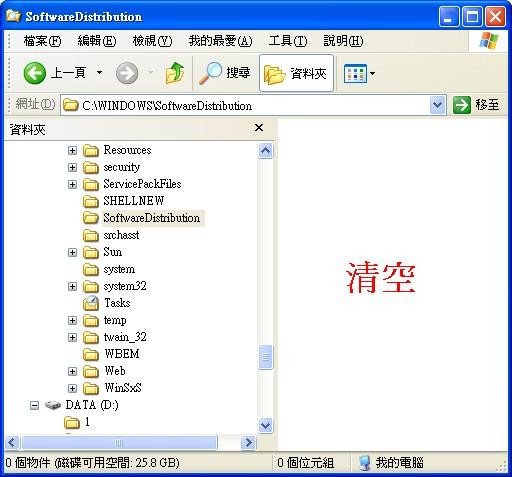Open the Favorites (我的最愛) menu
512x477 pixels.
220,41
